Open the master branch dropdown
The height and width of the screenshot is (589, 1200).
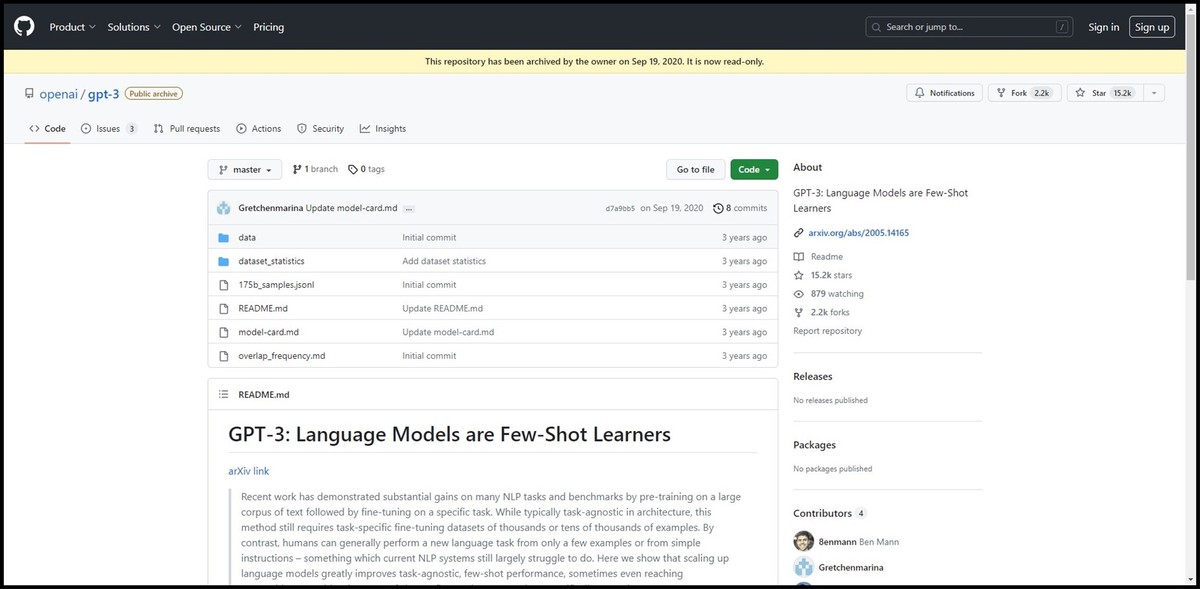(x=245, y=170)
